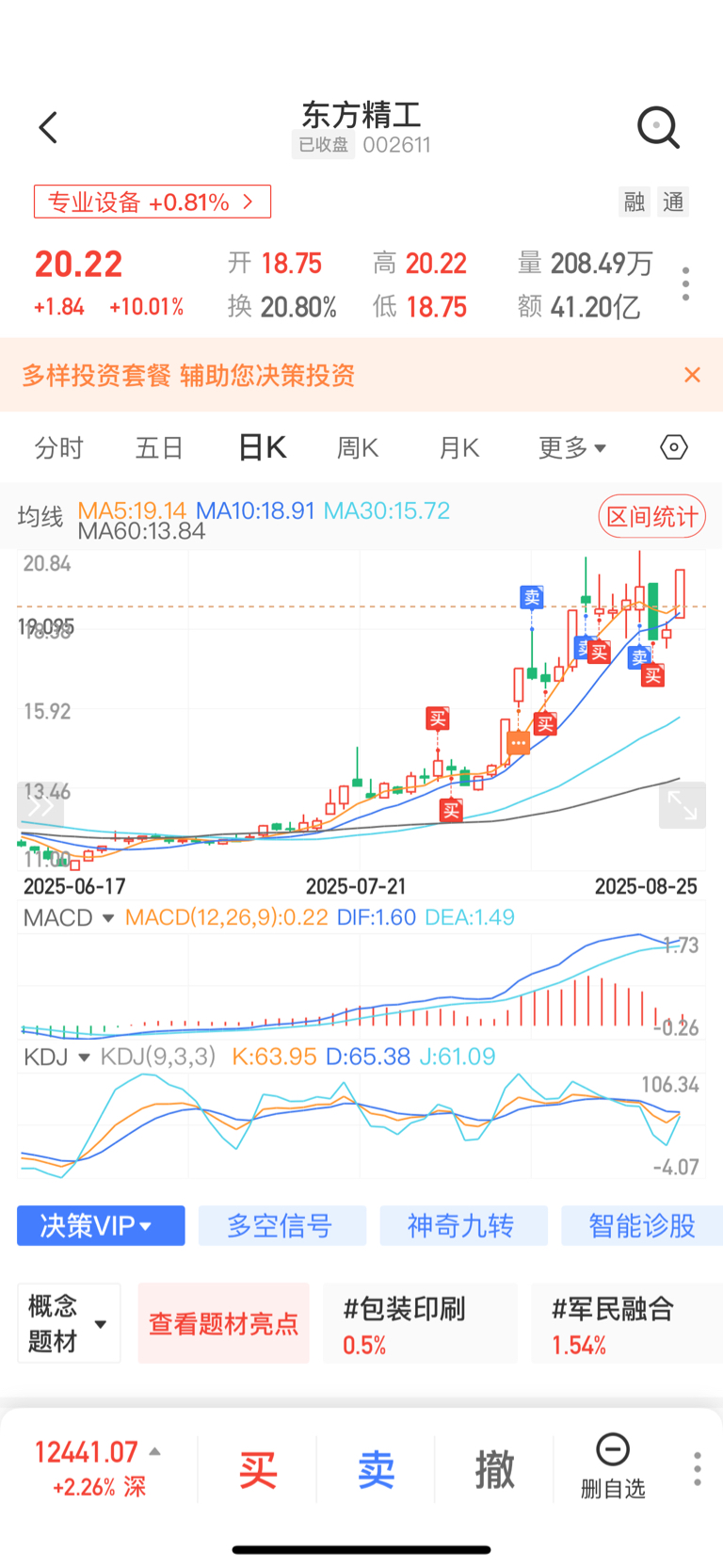This screenshot has height=1568, width=723.
Task: Tap the blue 卖 marker at chart peak
Action: point(532,596)
